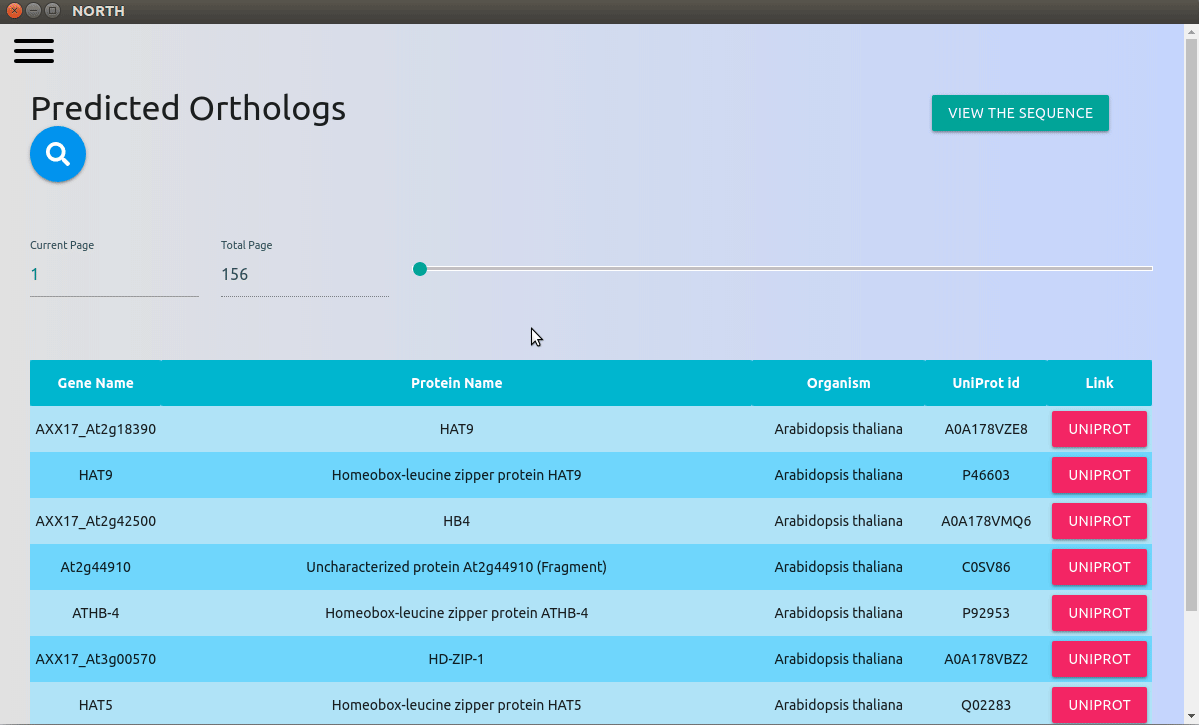Click the vertical scrollbar thumb
Screen dimensions: 1199x725
point(1191,325)
